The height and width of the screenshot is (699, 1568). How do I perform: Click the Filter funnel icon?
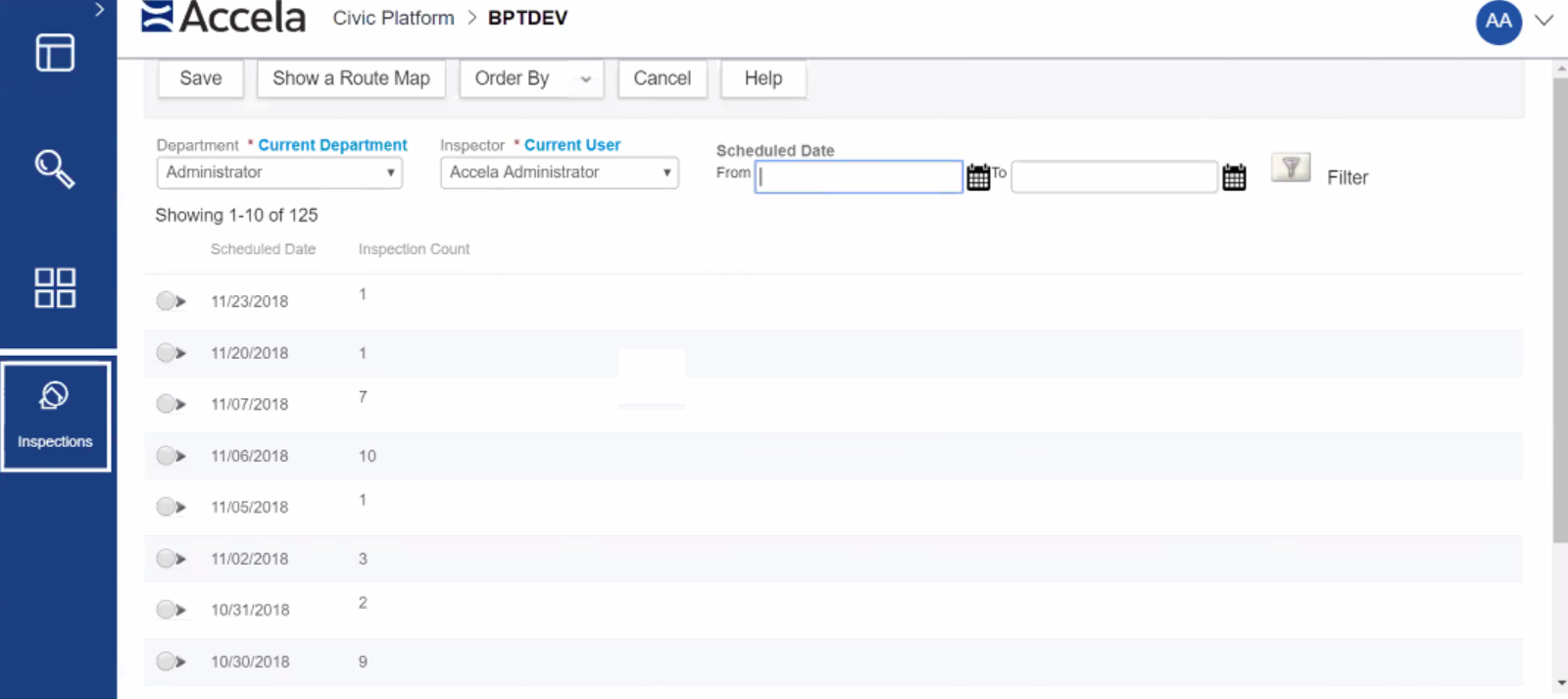click(1290, 169)
